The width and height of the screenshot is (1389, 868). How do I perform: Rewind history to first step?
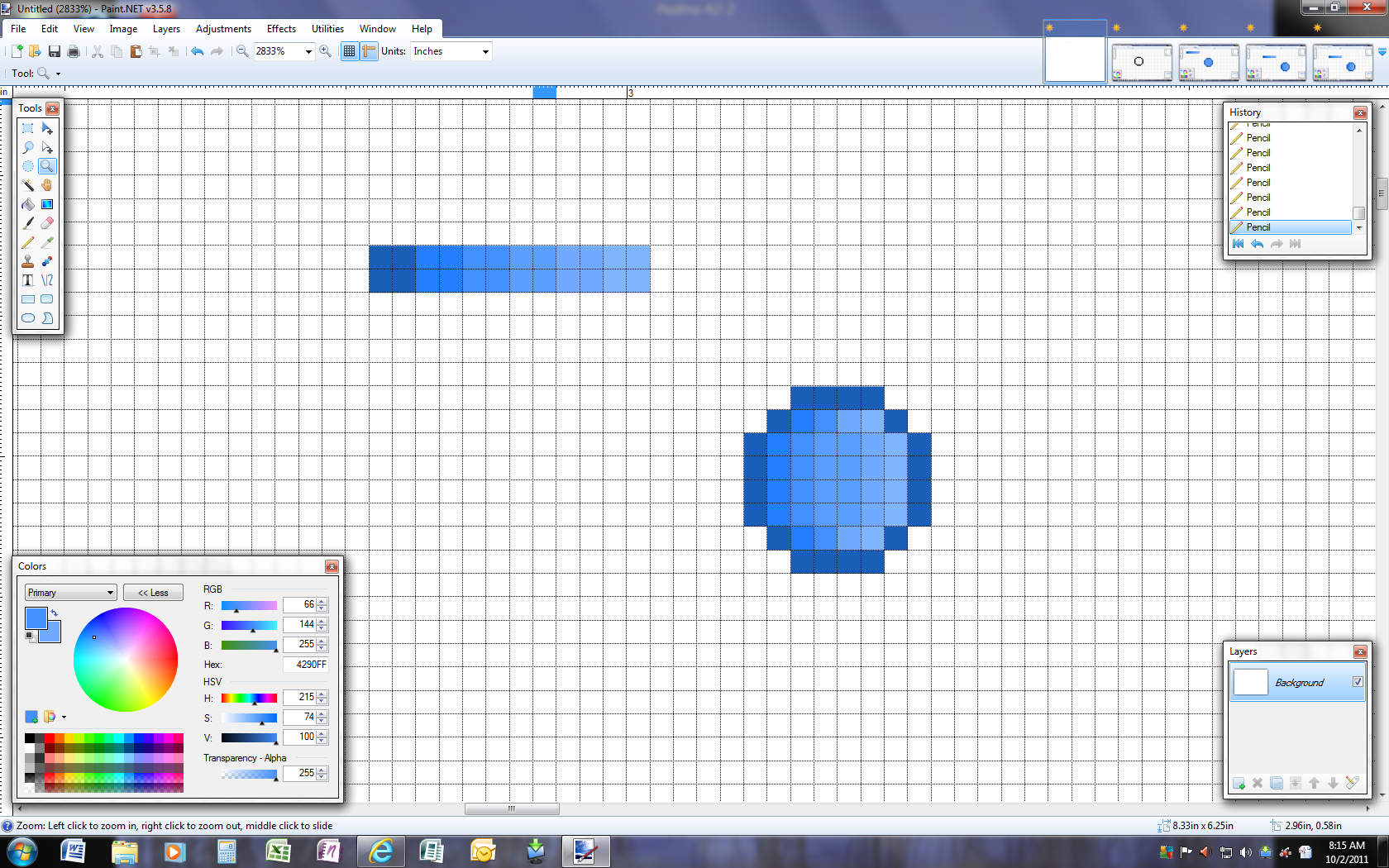click(1238, 244)
